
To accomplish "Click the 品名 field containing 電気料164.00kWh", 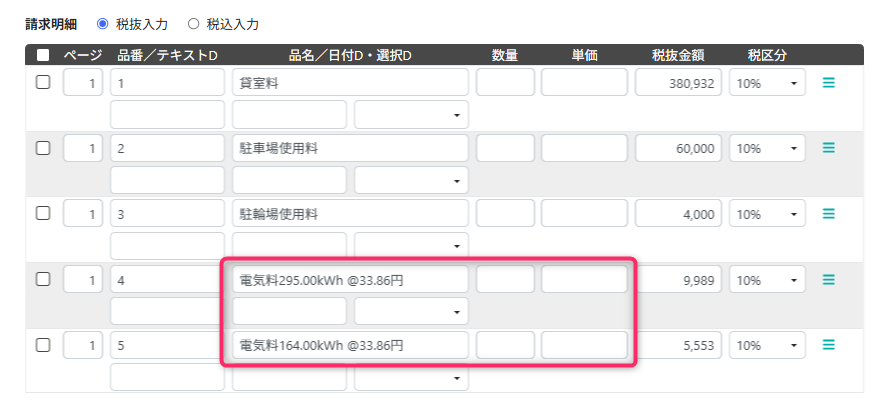I will coord(350,345).
